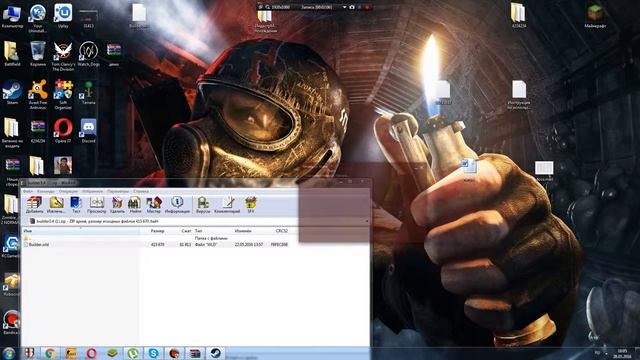Open the Файл menu in WinRAR
This screenshot has height=360, width=640.
click(x=27, y=191)
